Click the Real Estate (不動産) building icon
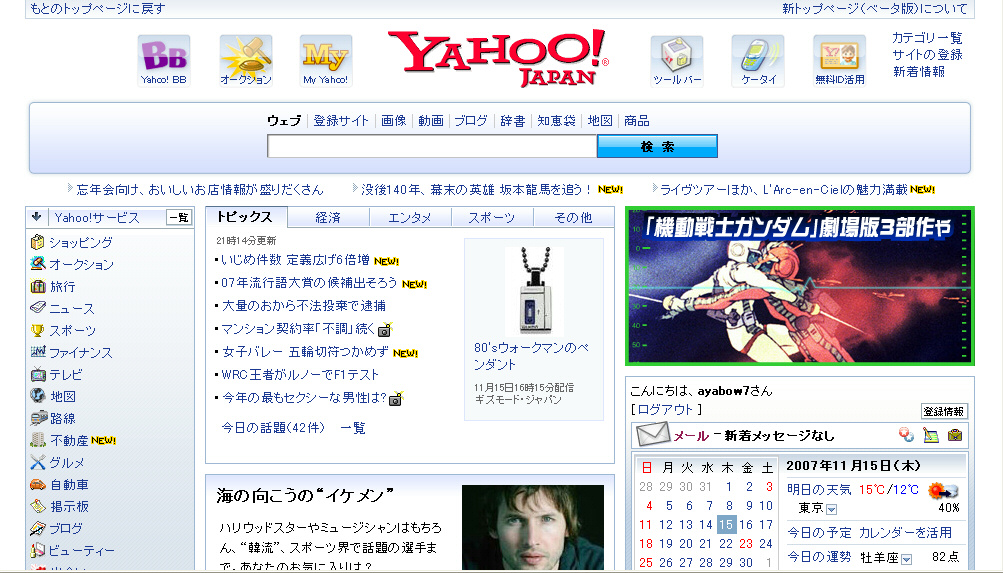The image size is (1003, 573). (38, 440)
